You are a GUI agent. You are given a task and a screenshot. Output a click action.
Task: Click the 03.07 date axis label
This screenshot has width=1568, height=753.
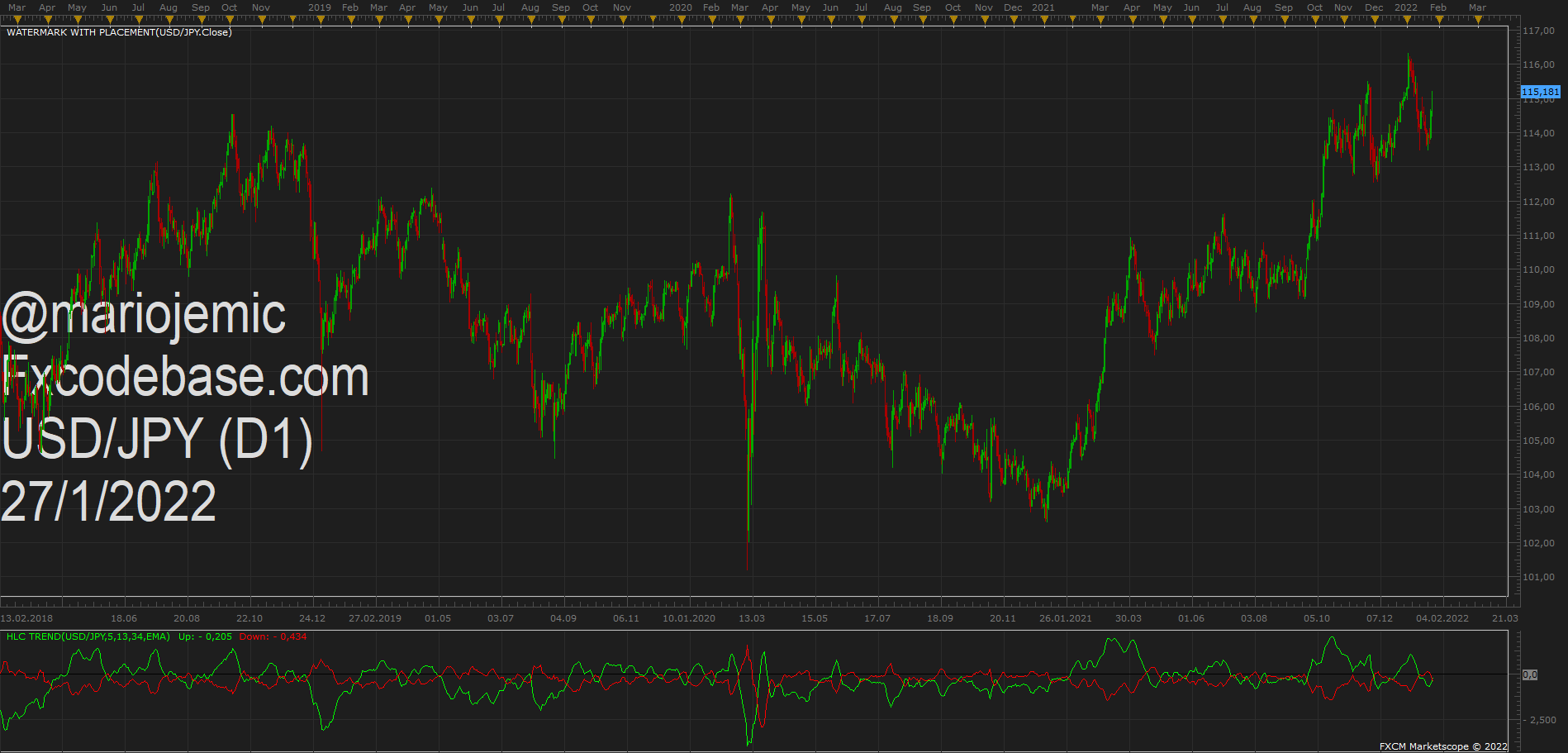click(x=501, y=618)
